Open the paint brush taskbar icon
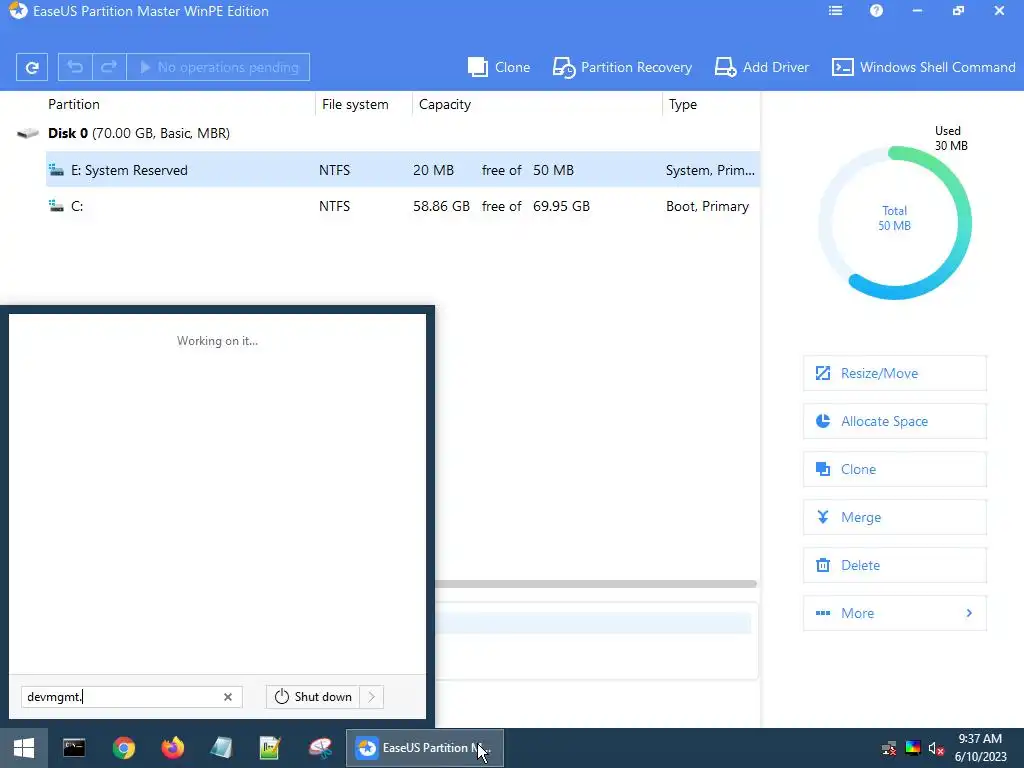Image resolution: width=1024 pixels, height=768 pixels. click(320, 748)
